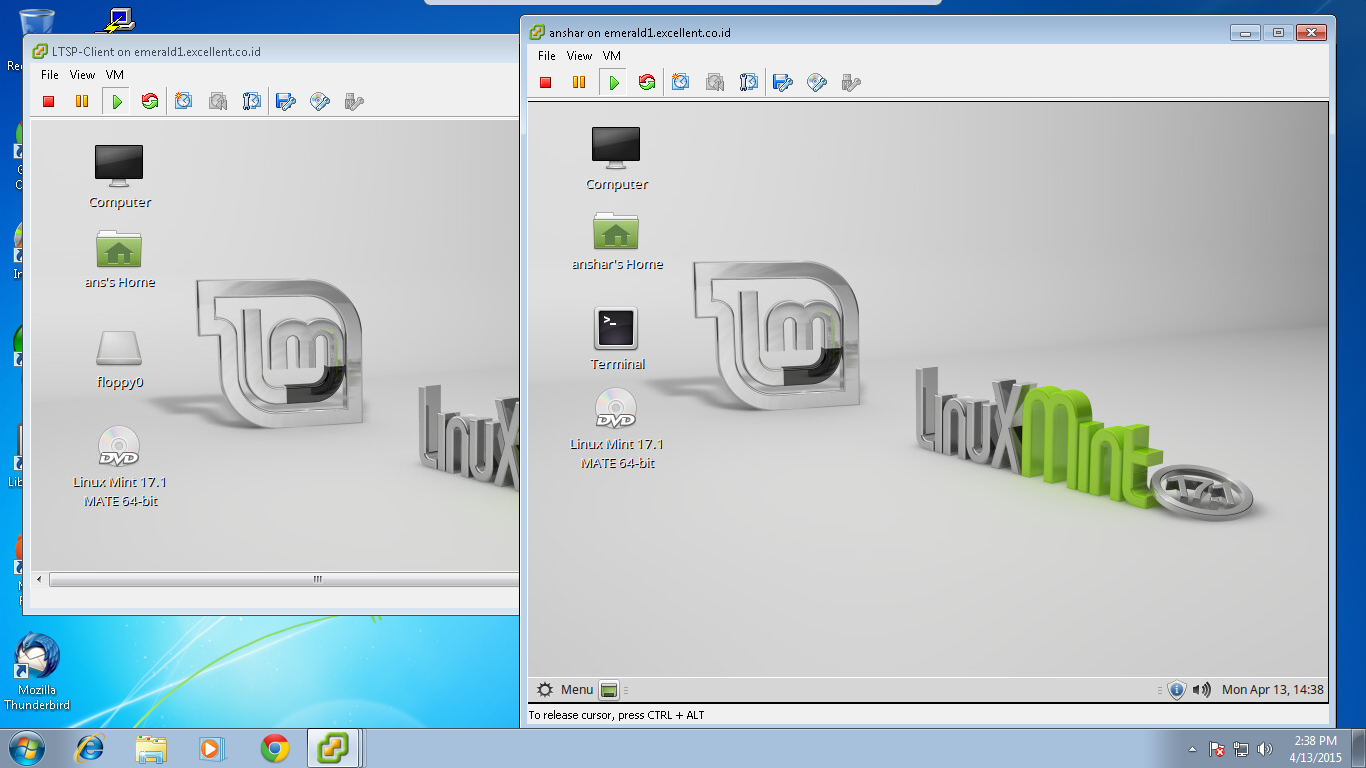Click CD/DVD device icon in anshar toolbar
The image size is (1366, 768).
(x=817, y=82)
